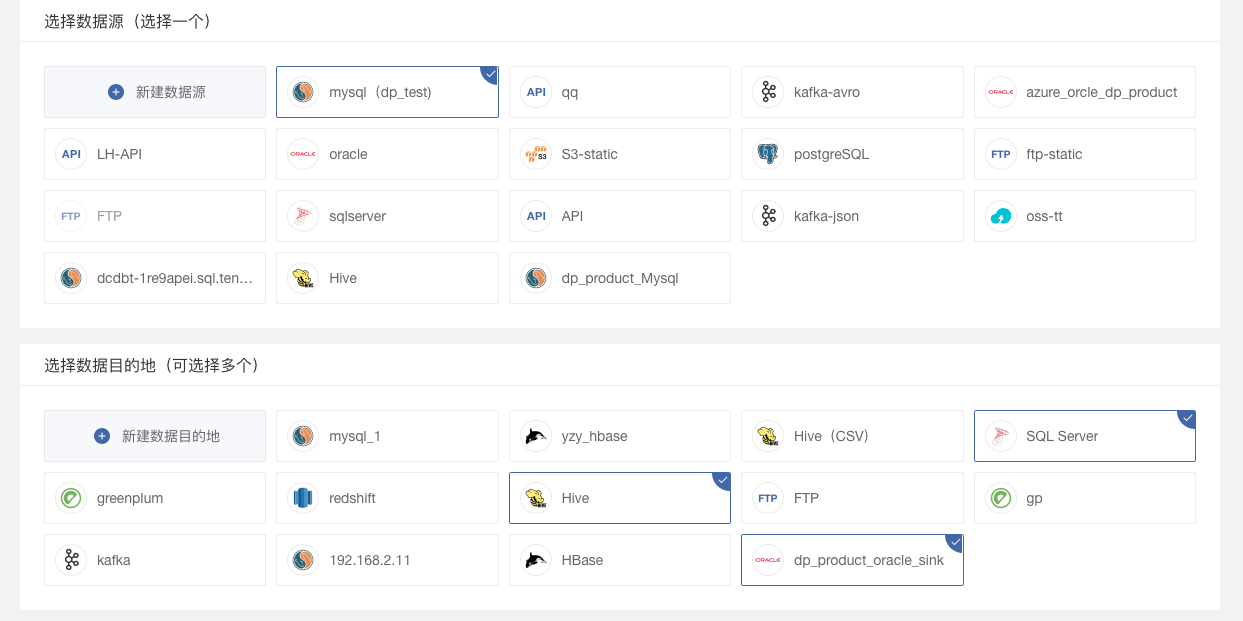Uncheck the dp_product_oracle_sink checkmark

(x=955, y=542)
